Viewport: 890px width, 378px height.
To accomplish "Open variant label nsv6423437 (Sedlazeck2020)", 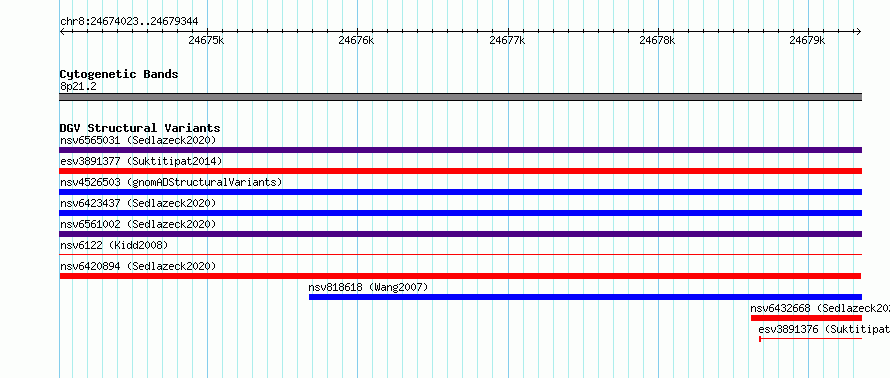I will pos(138,203).
